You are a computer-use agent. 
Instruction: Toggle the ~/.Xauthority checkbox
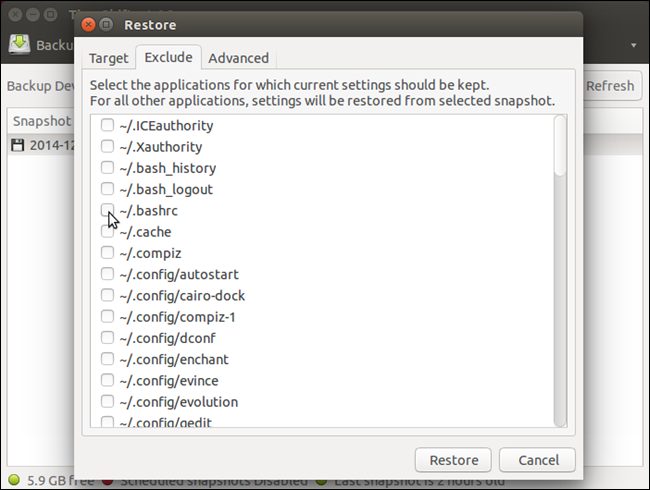click(107, 146)
